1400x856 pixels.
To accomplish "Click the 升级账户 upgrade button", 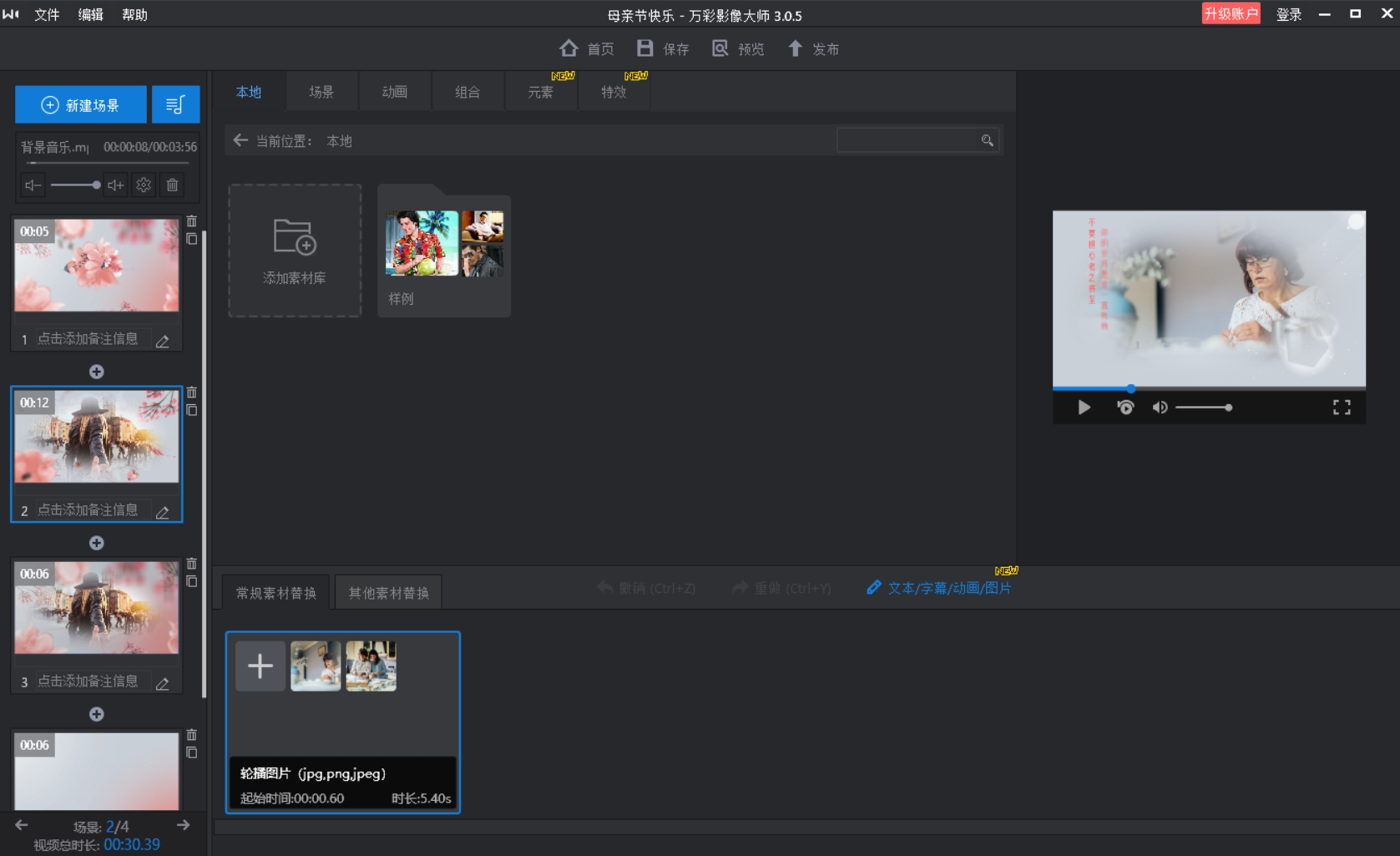I will coord(1231,13).
